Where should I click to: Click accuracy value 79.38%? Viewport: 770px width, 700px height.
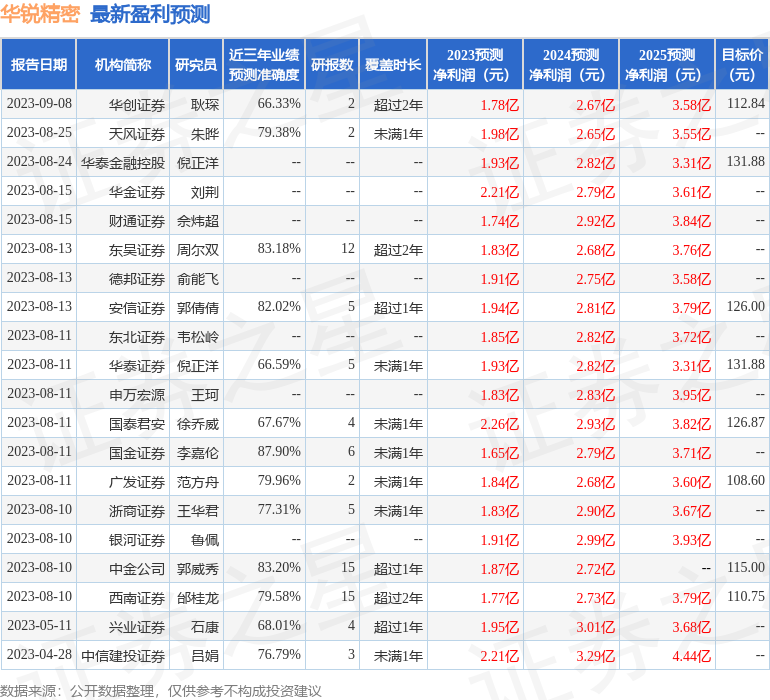279,133
